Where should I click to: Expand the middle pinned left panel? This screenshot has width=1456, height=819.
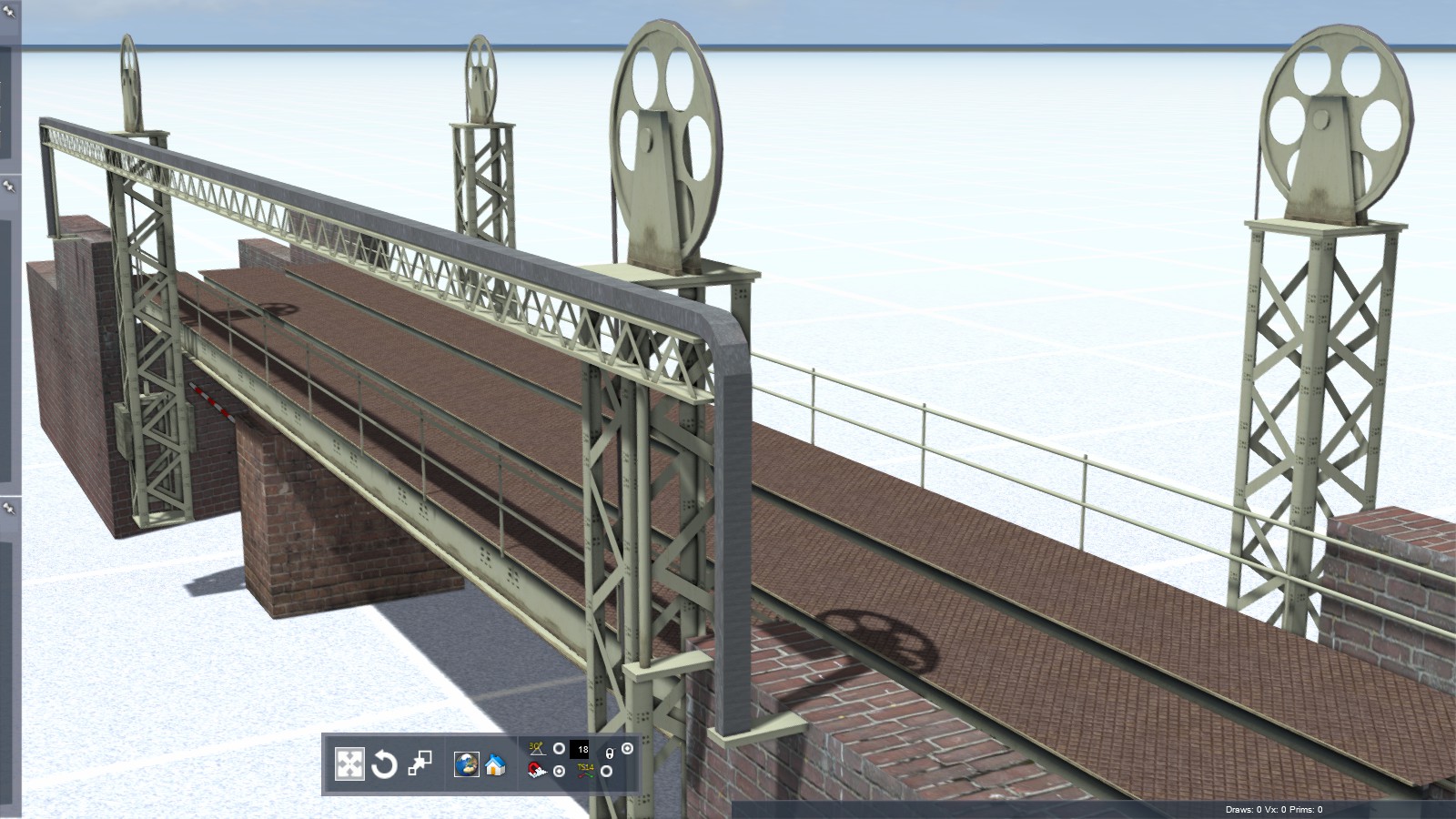[9, 186]
